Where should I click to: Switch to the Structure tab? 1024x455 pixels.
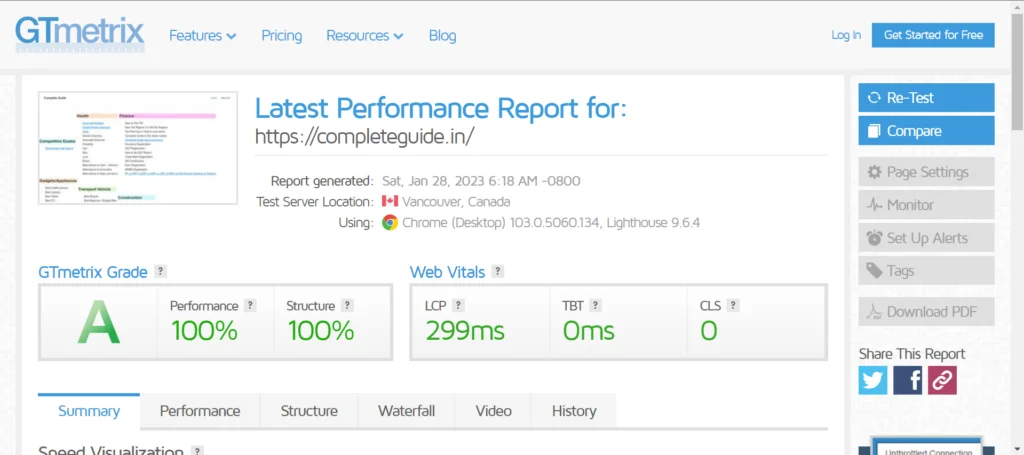coord(309,411)
